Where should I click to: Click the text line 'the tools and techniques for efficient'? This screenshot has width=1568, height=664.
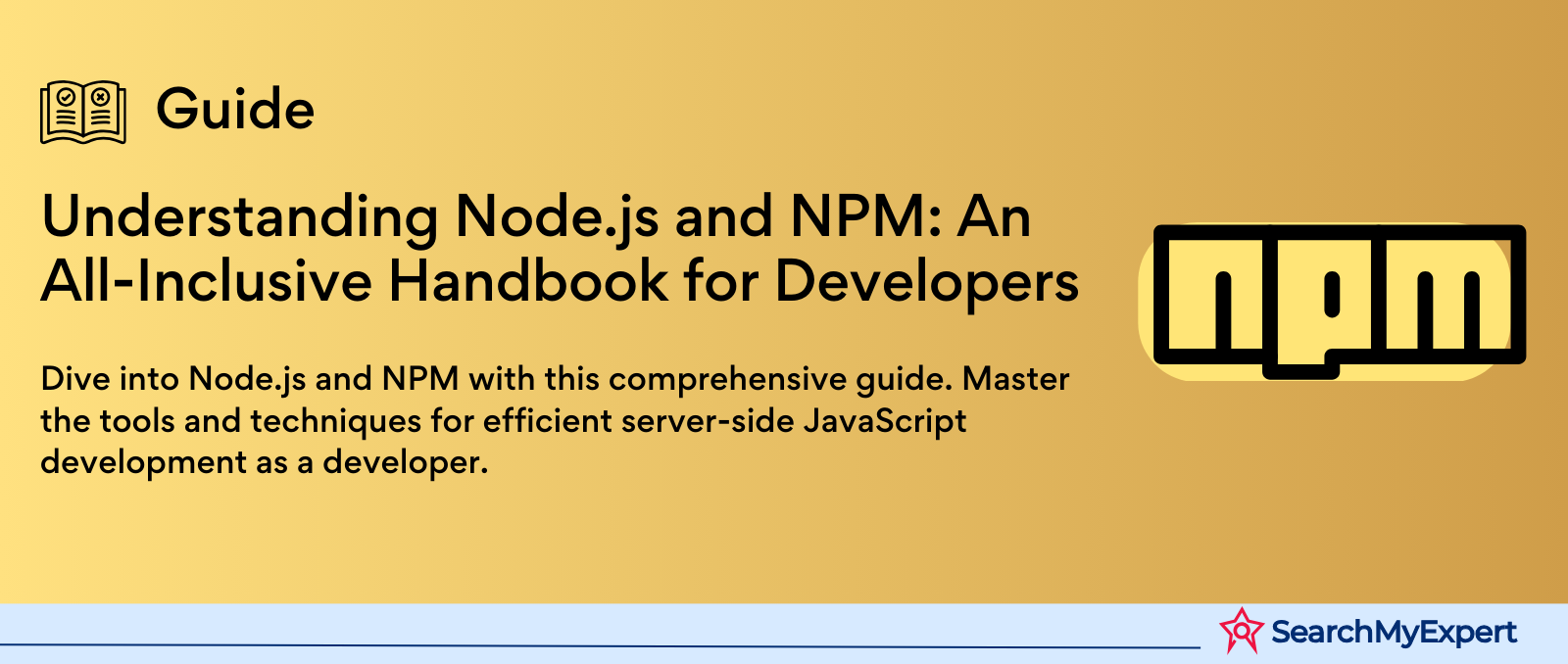click(x=504, y=421)
